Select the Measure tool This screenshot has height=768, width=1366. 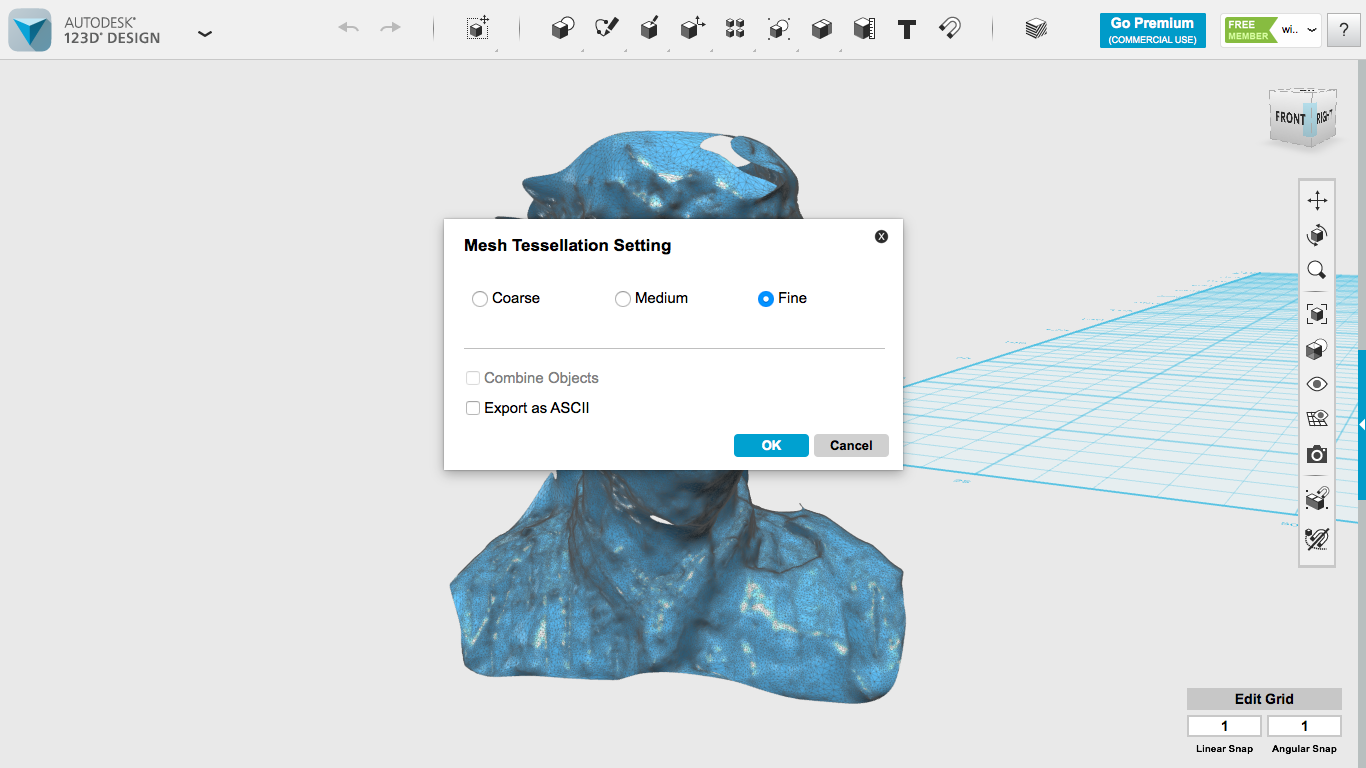[865, 29]
